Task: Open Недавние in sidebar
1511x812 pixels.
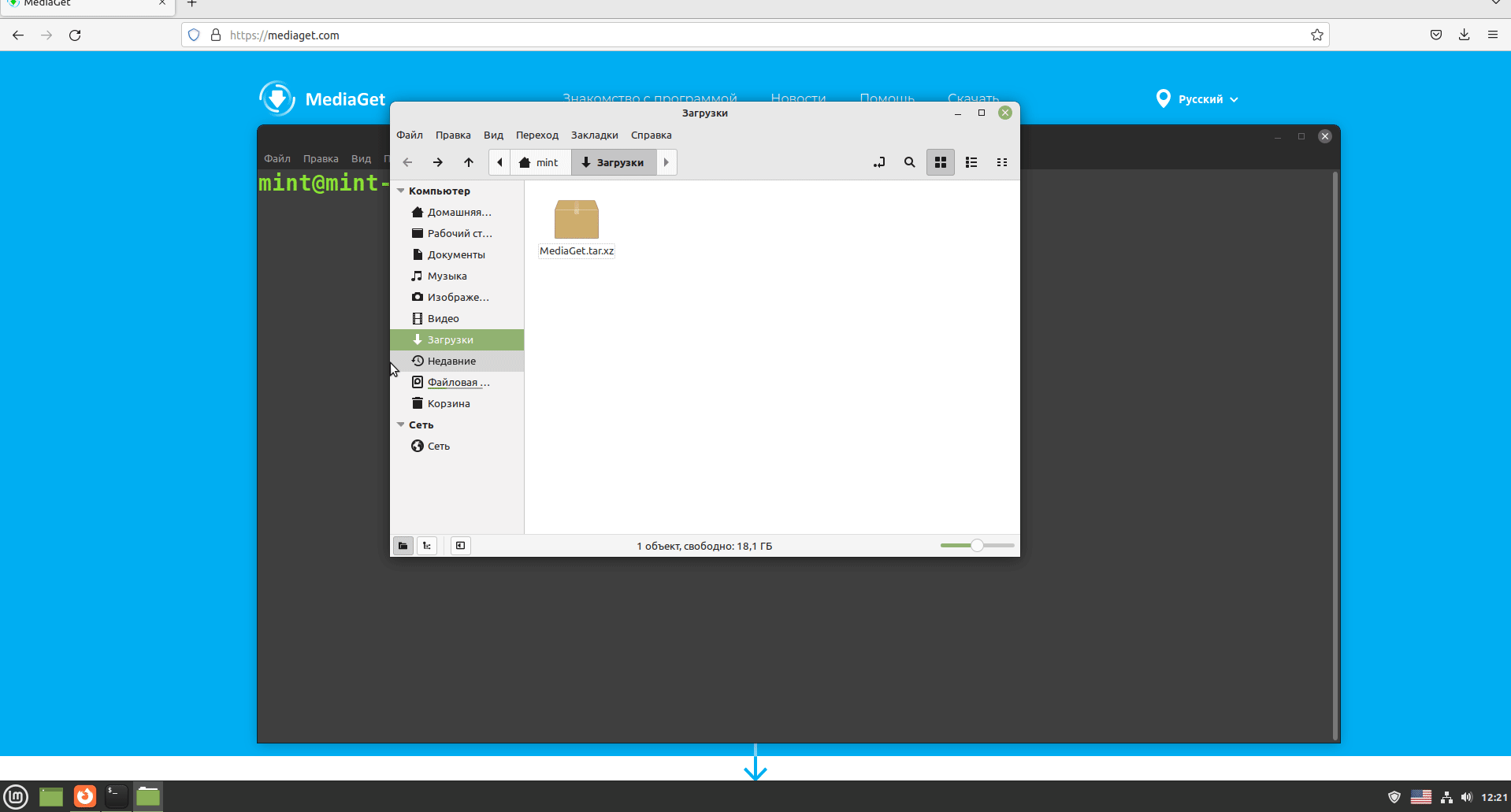Action: coord(457,361)
